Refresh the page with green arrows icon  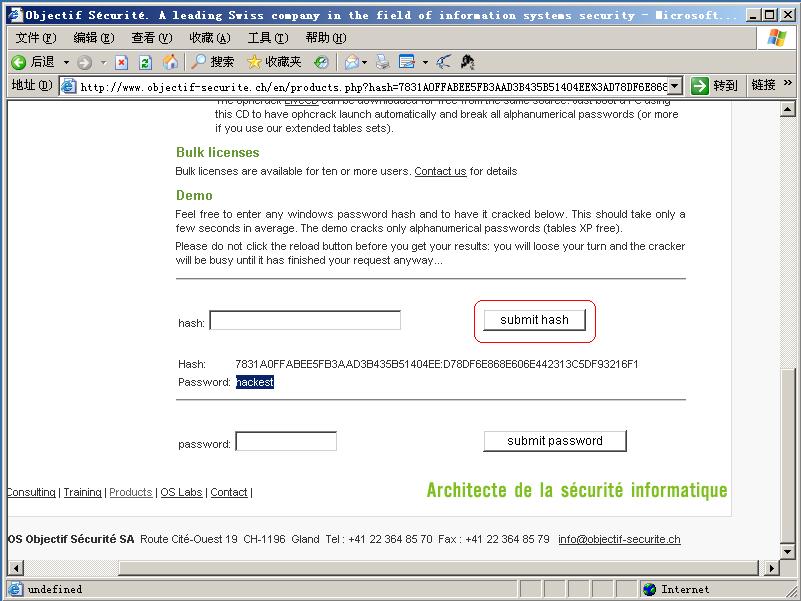[146, 62]
